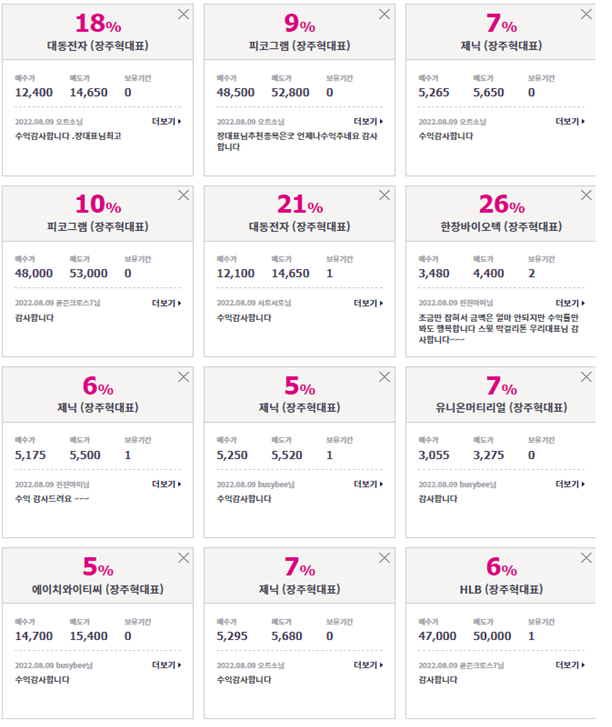Open 더보기 on the 유니온머티리얼 review
This screenshot has height=727, width=612.
pyautogui.click(x=570, y=484)
